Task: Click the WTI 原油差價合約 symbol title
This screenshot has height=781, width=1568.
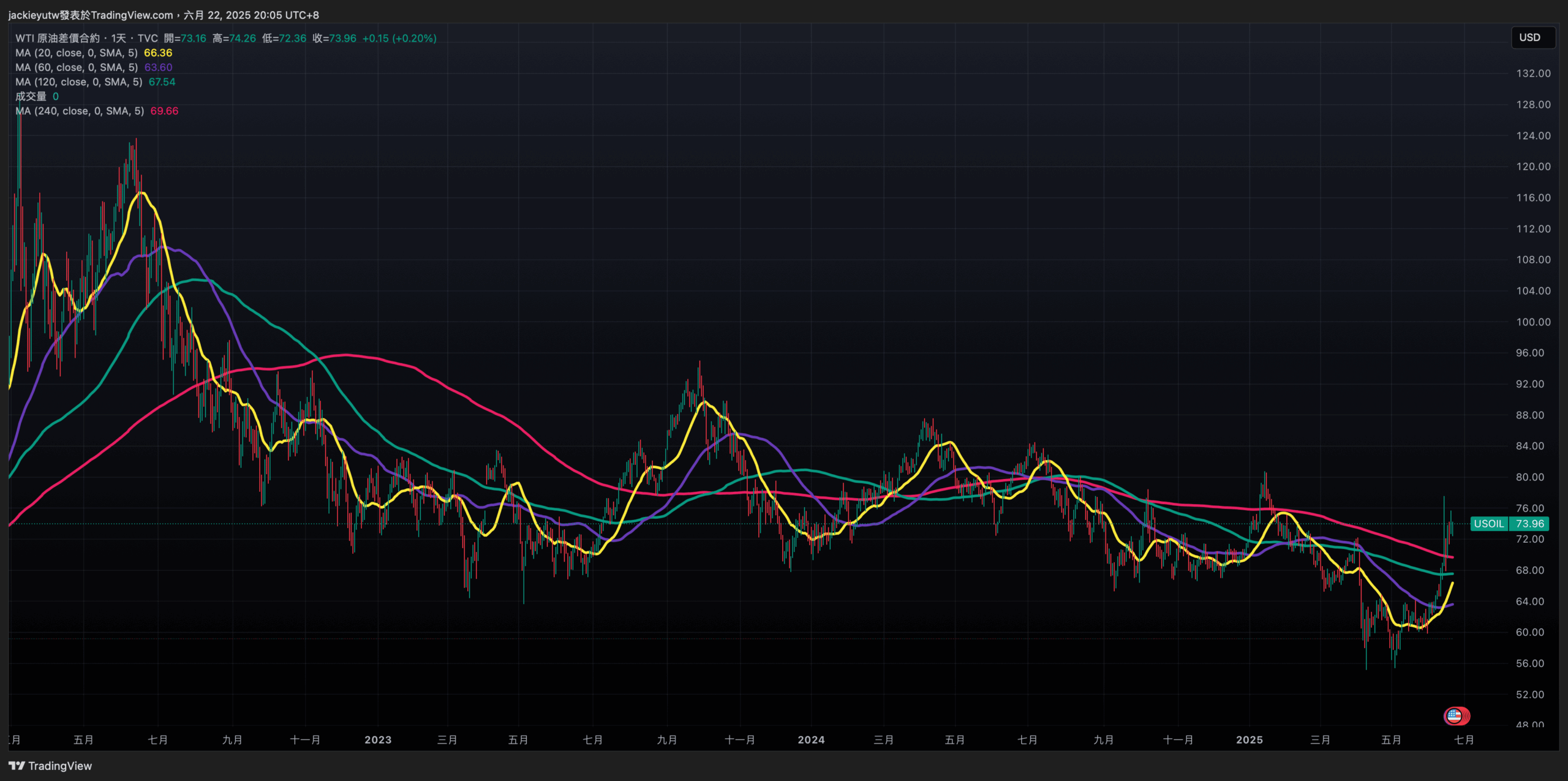Action: (x=58, y=38)
